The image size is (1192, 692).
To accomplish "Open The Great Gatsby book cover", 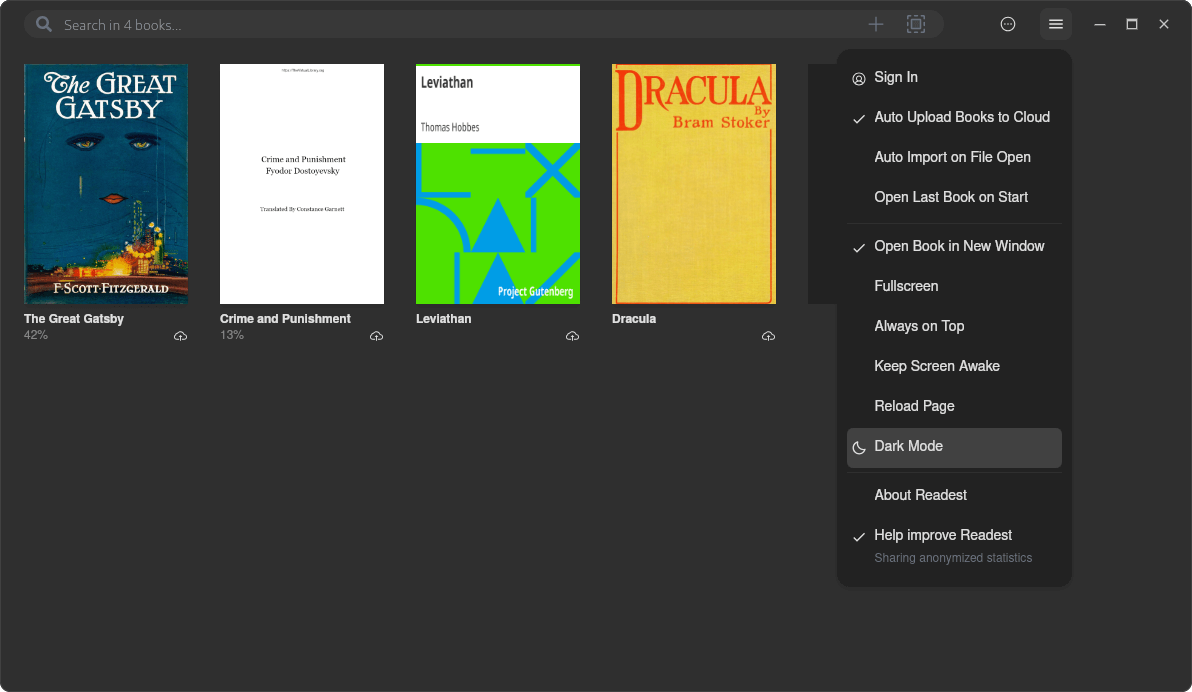I will (x=106, y=184).
